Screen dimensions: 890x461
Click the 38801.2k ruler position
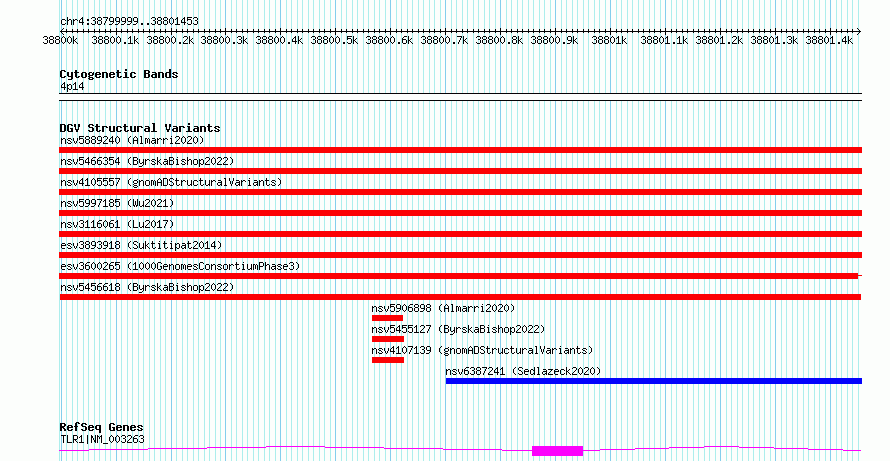point(719,40)
